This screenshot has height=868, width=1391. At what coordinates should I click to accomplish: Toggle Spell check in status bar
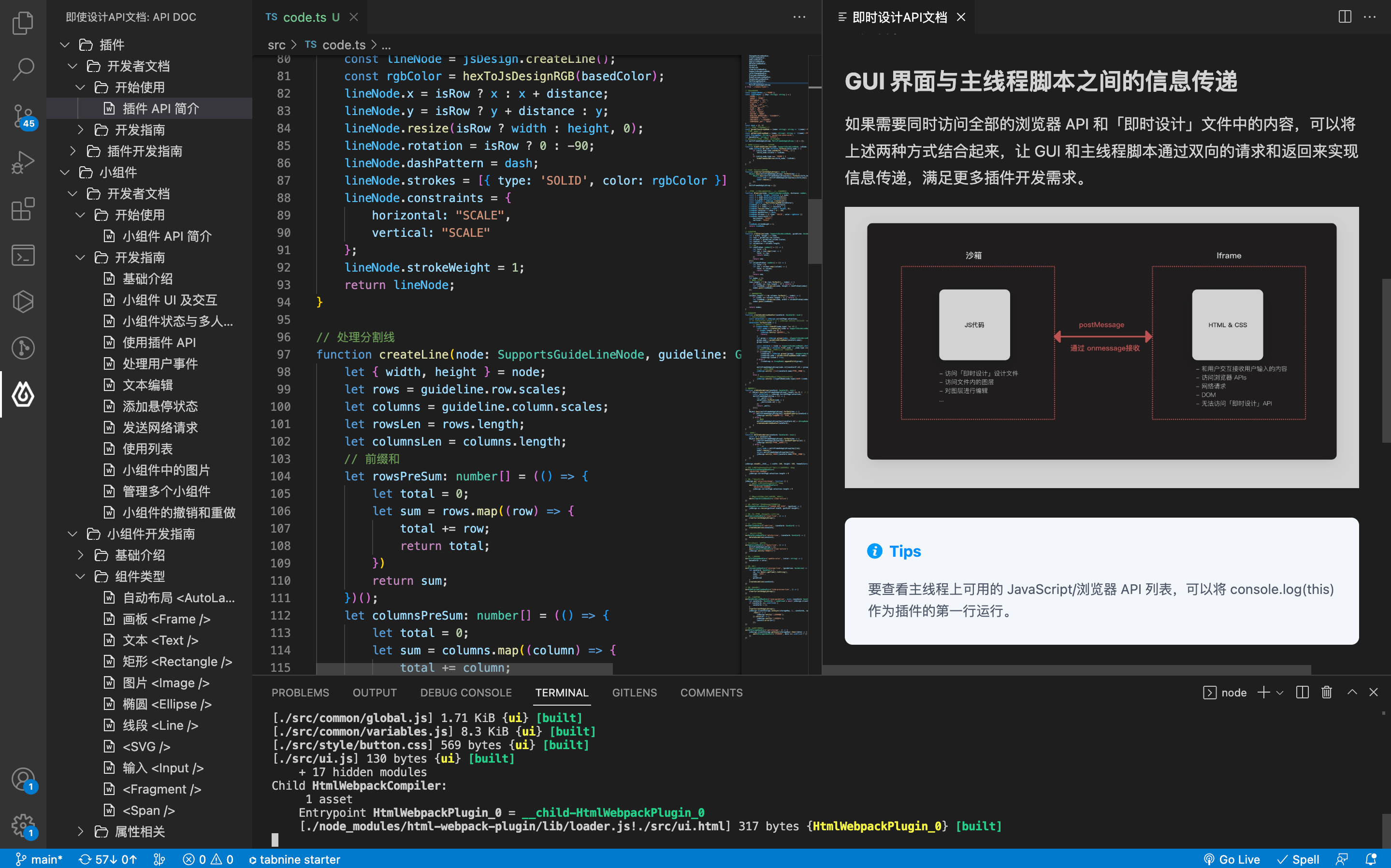click(1298, 859)
